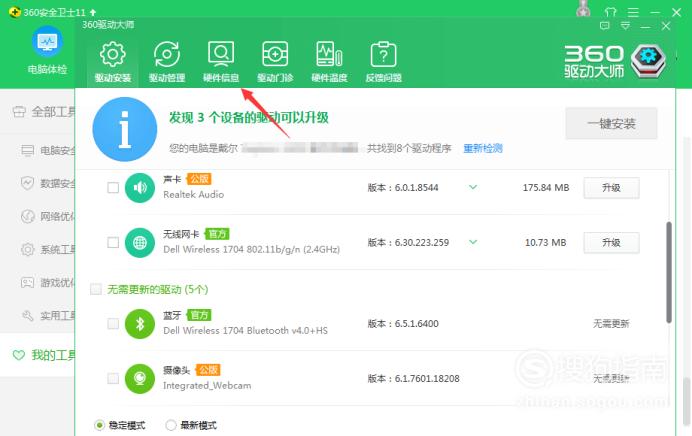This screenshot has width=692, height=436.
Task: Select 全部工具 in the sidebar
Action: tap(44, 112)
